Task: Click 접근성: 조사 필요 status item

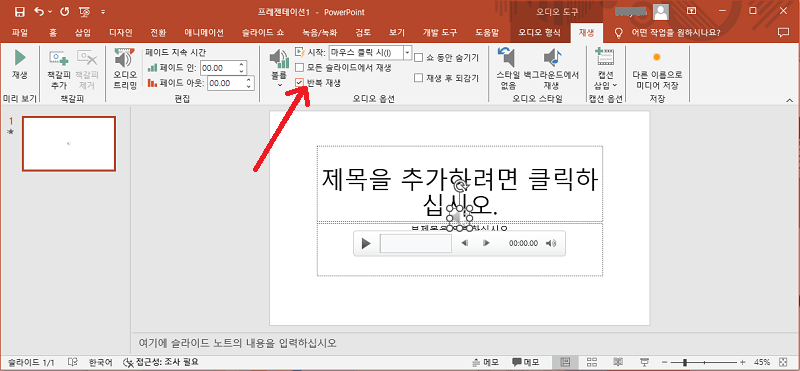Action: click(x=161, y=362)
